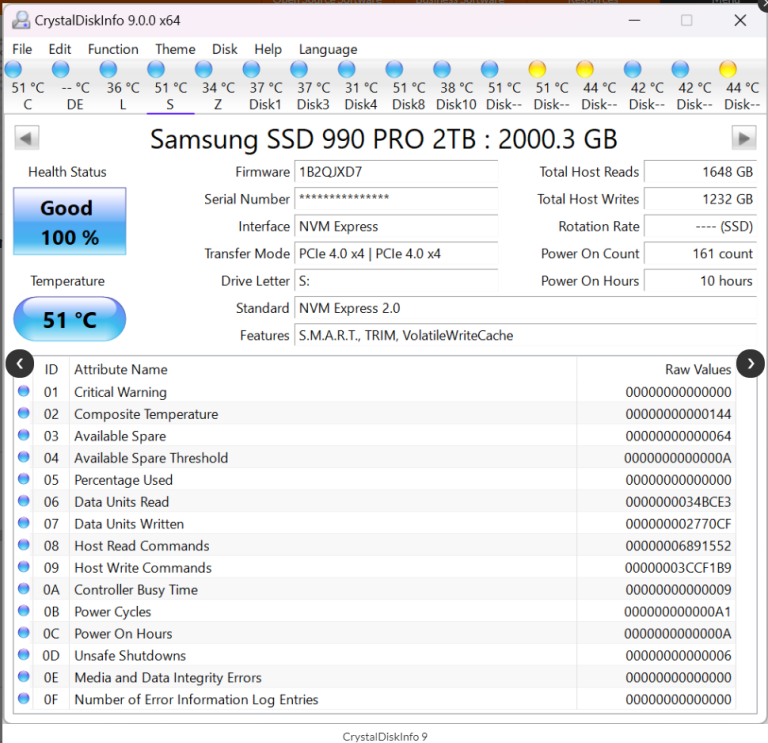Select the Power On Hours attribute row 0C

(375, 633)
